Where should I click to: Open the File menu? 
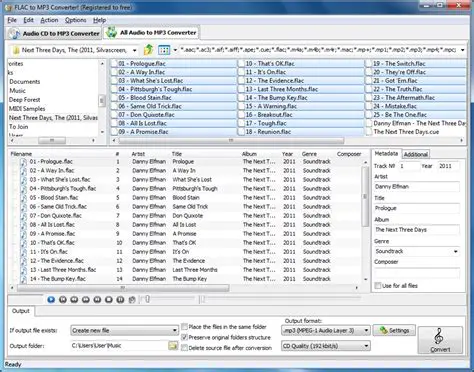pos(12,20)
